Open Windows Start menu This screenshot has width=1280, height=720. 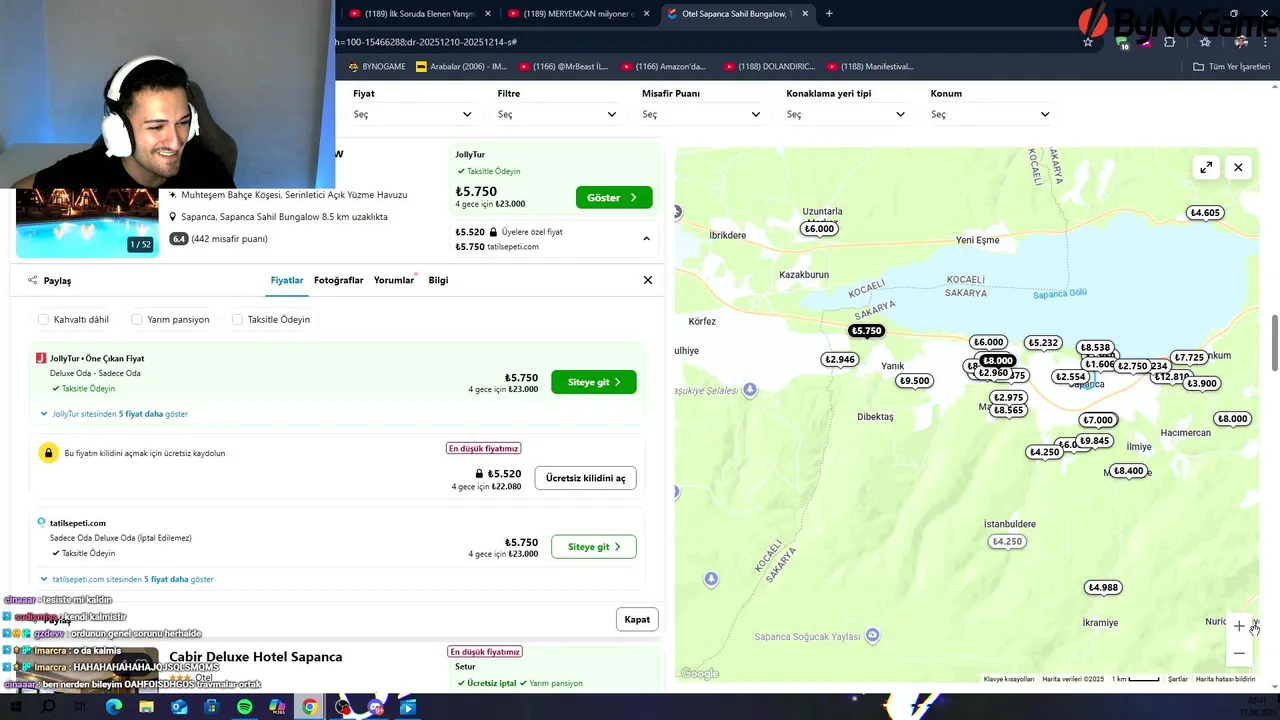[16, 707]
